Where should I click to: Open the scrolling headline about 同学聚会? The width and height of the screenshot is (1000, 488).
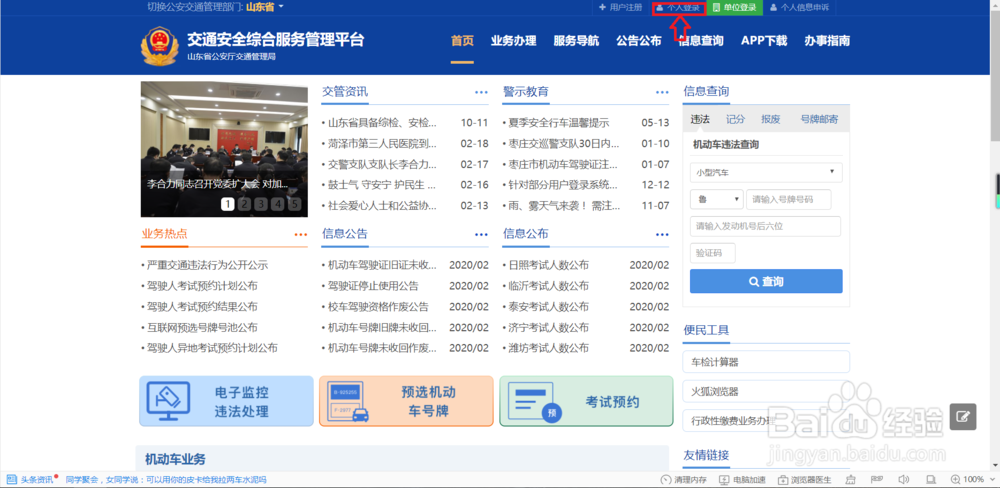point(166,480)
